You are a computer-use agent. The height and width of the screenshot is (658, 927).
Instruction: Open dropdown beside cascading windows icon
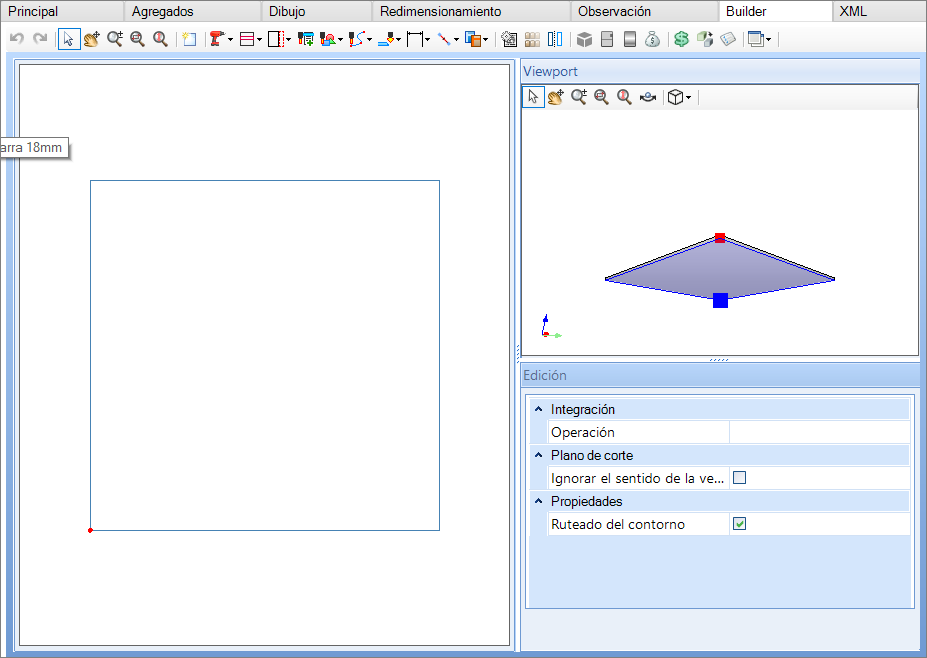[x=768, y=40]
